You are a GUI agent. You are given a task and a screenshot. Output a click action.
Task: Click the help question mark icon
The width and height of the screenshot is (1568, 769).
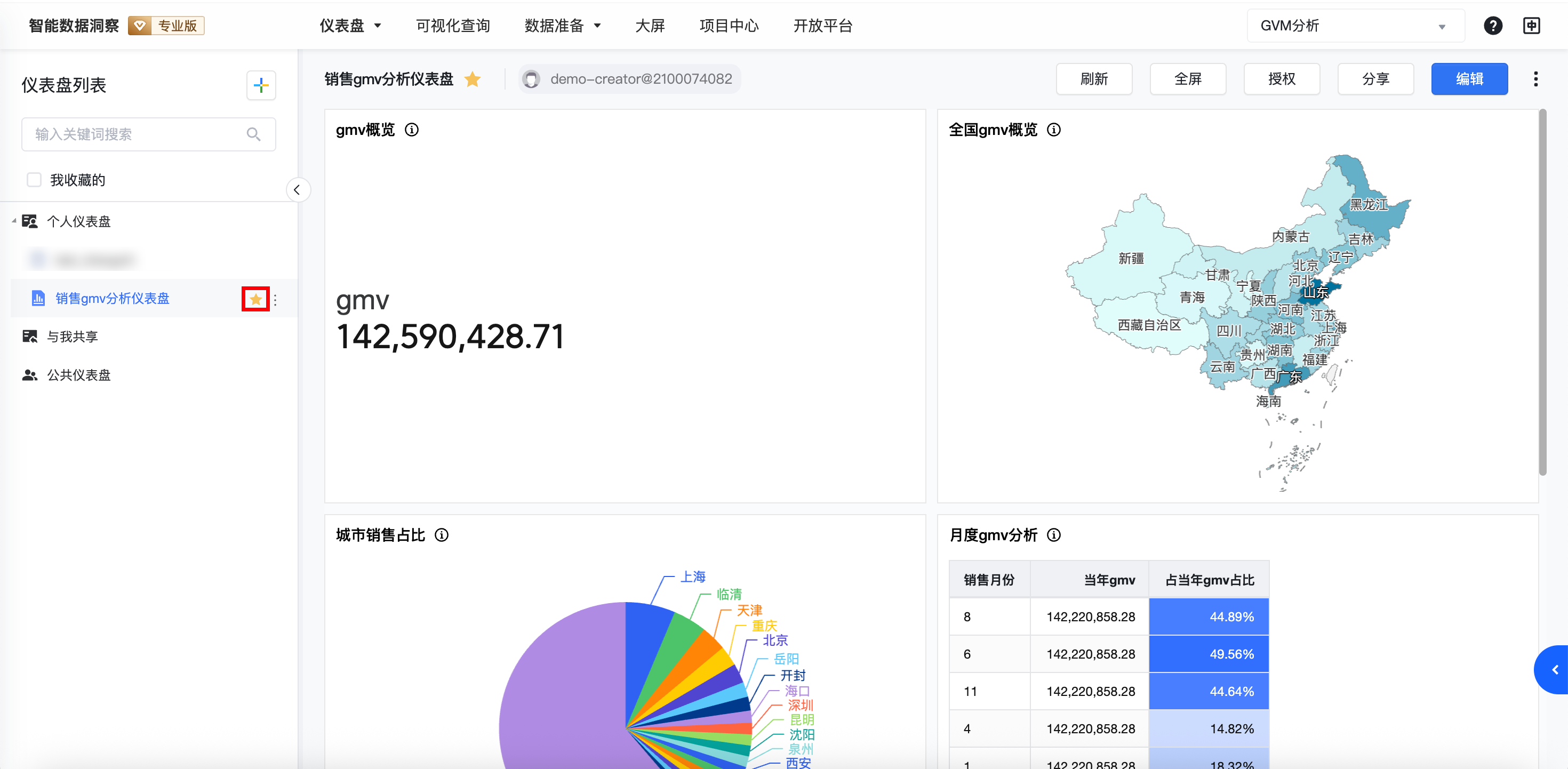tap(1492, 26)
